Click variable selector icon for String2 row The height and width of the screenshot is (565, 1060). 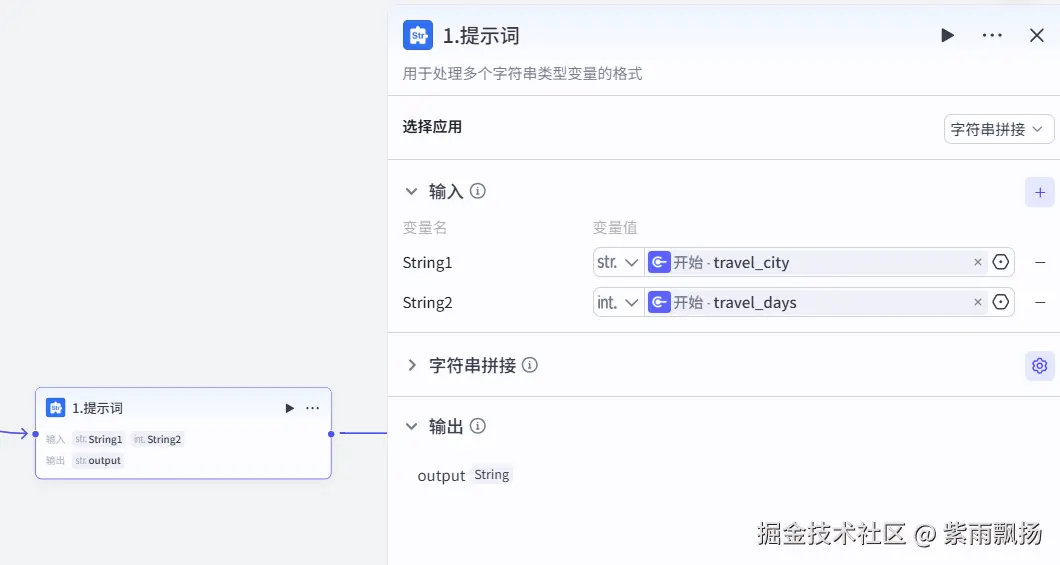[x=1001, y=302]
